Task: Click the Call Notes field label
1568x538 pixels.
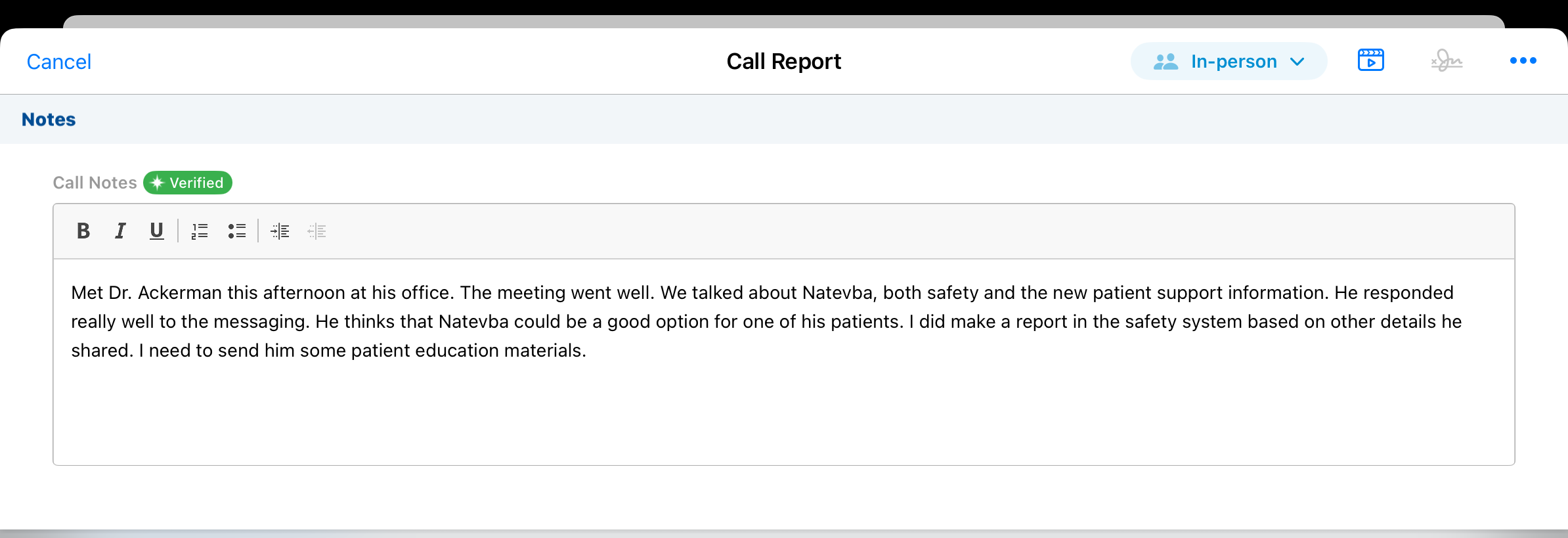Action: (95, 183)
